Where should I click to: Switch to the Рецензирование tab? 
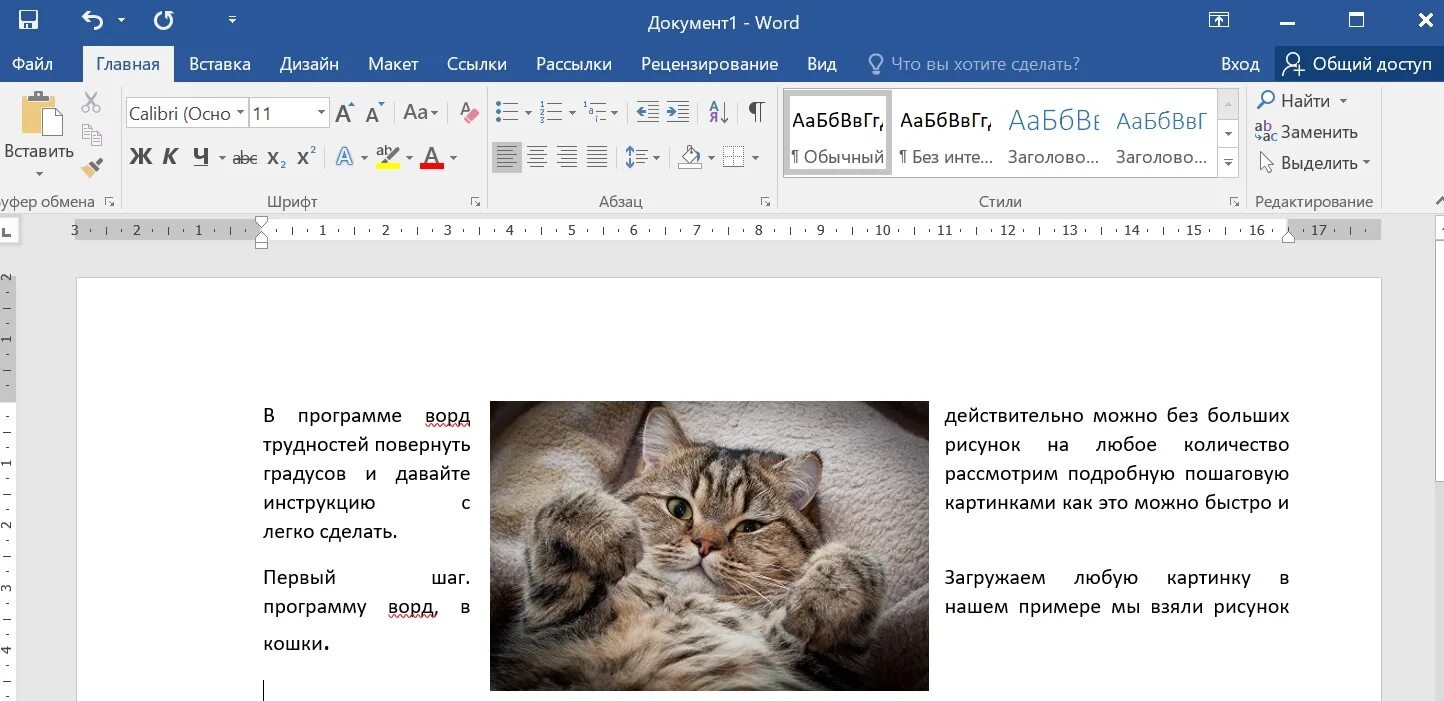point(710,64)
